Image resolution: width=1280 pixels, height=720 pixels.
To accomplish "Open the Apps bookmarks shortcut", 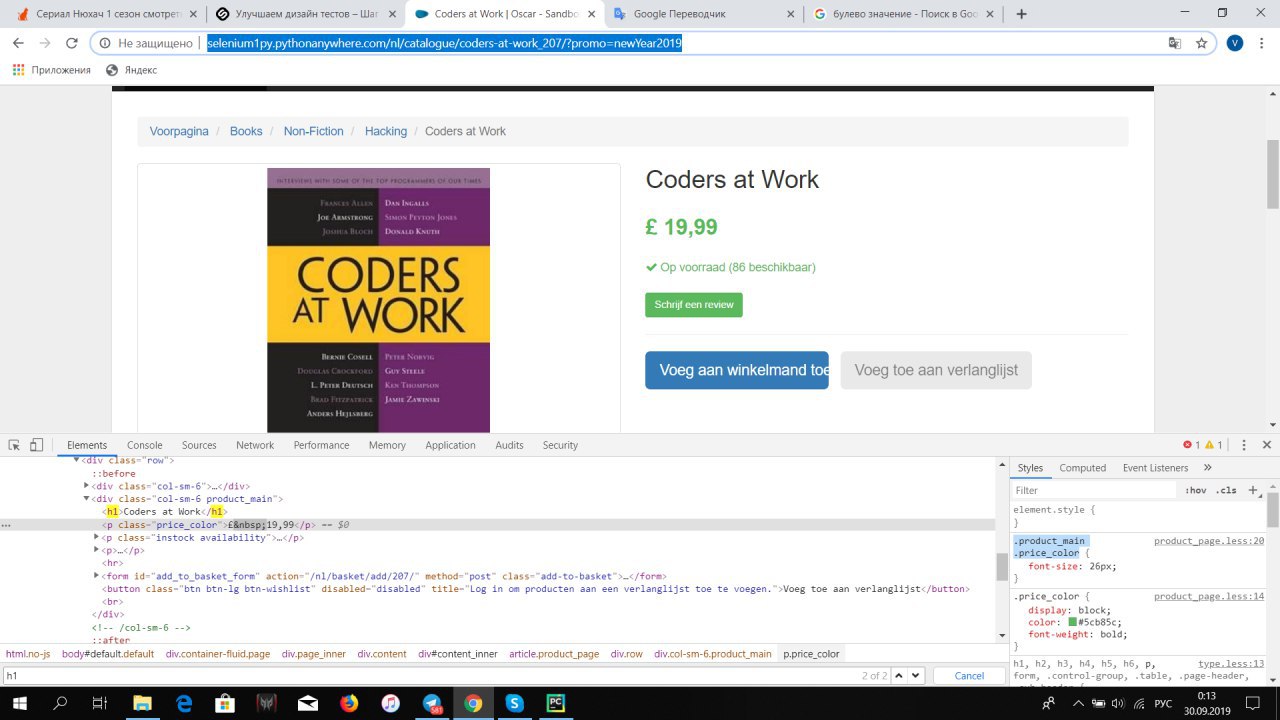I will point(51,70).
